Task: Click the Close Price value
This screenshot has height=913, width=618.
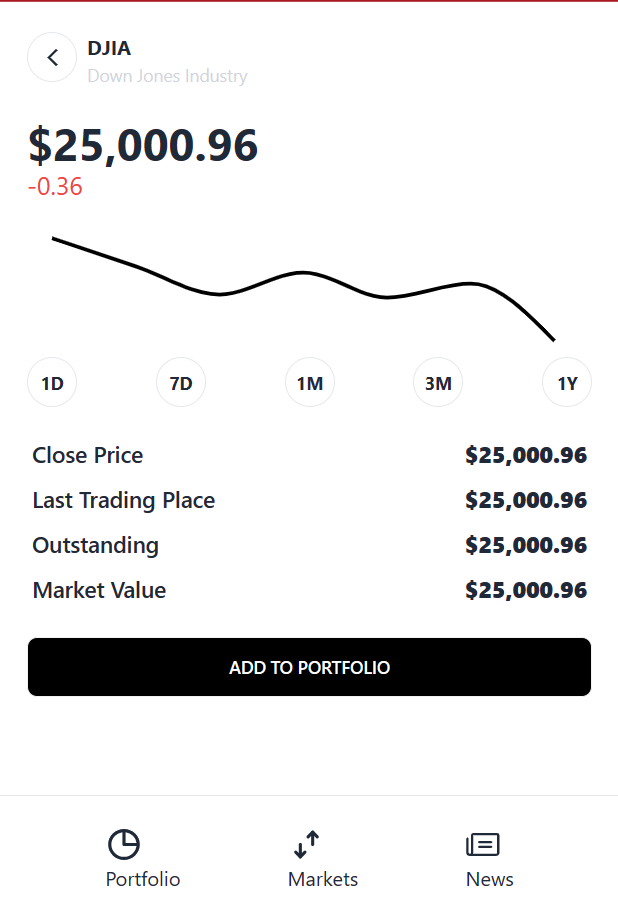Action: coord(526,455)
